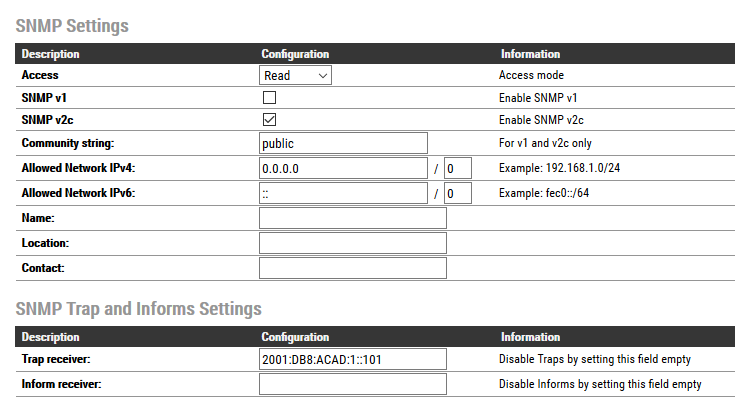The width and height of the screenshot is (735, 403).
Task: Click the Trap receiver address field
Action: tap(352, 359)
